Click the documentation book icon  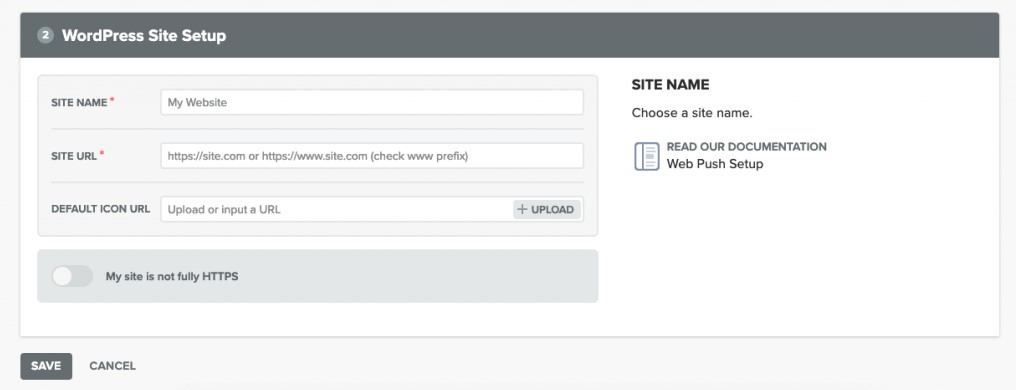coord(647,156)
